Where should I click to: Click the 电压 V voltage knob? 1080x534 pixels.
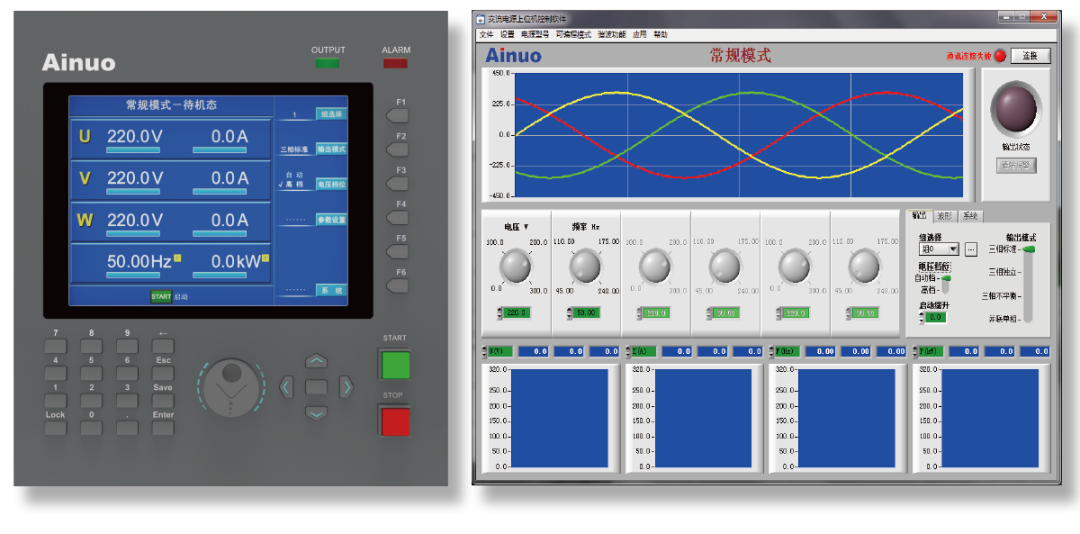[515, 267]
